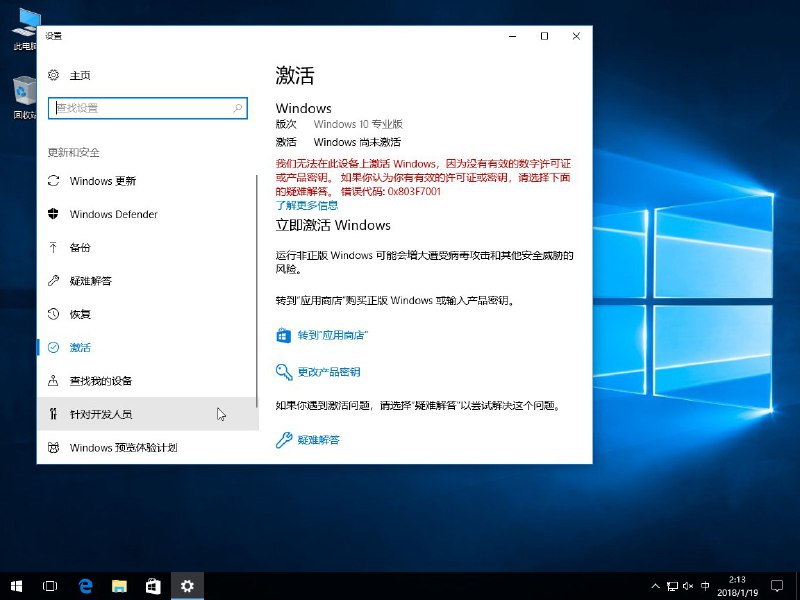
Task: Open Task View on the taskbar
Action: 50,586
